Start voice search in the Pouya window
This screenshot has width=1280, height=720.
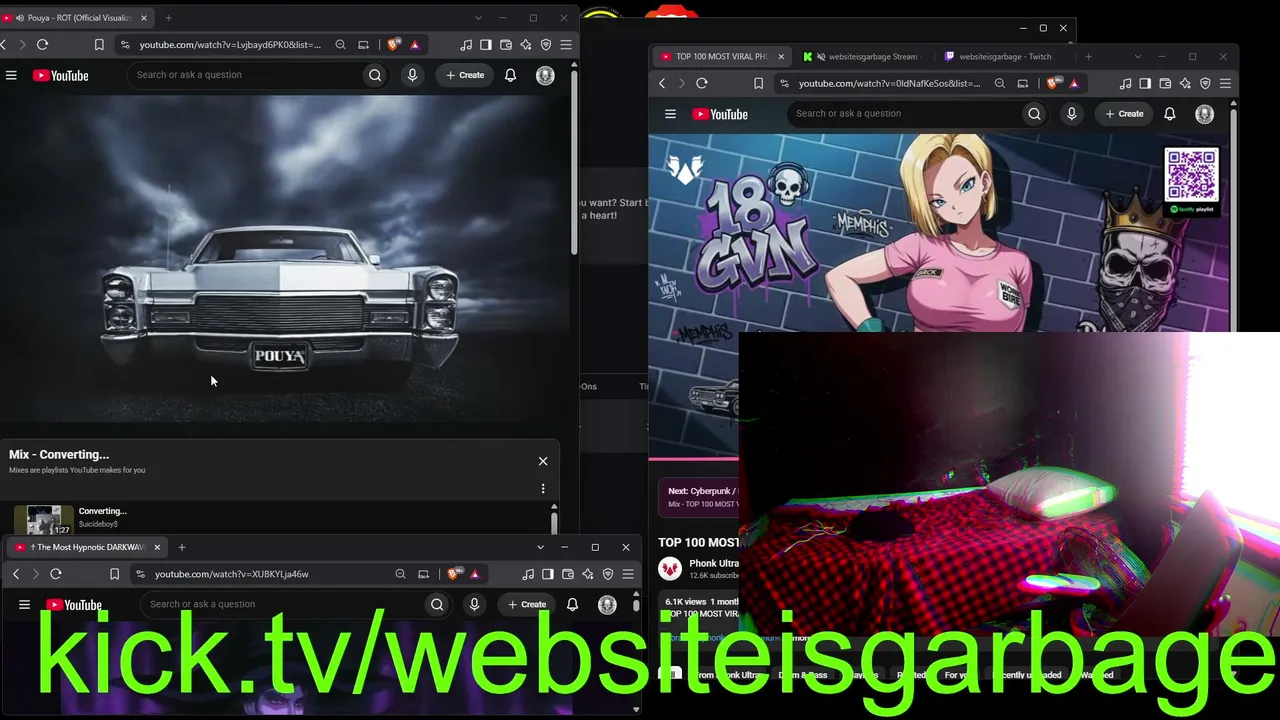[x=412, y=75]
